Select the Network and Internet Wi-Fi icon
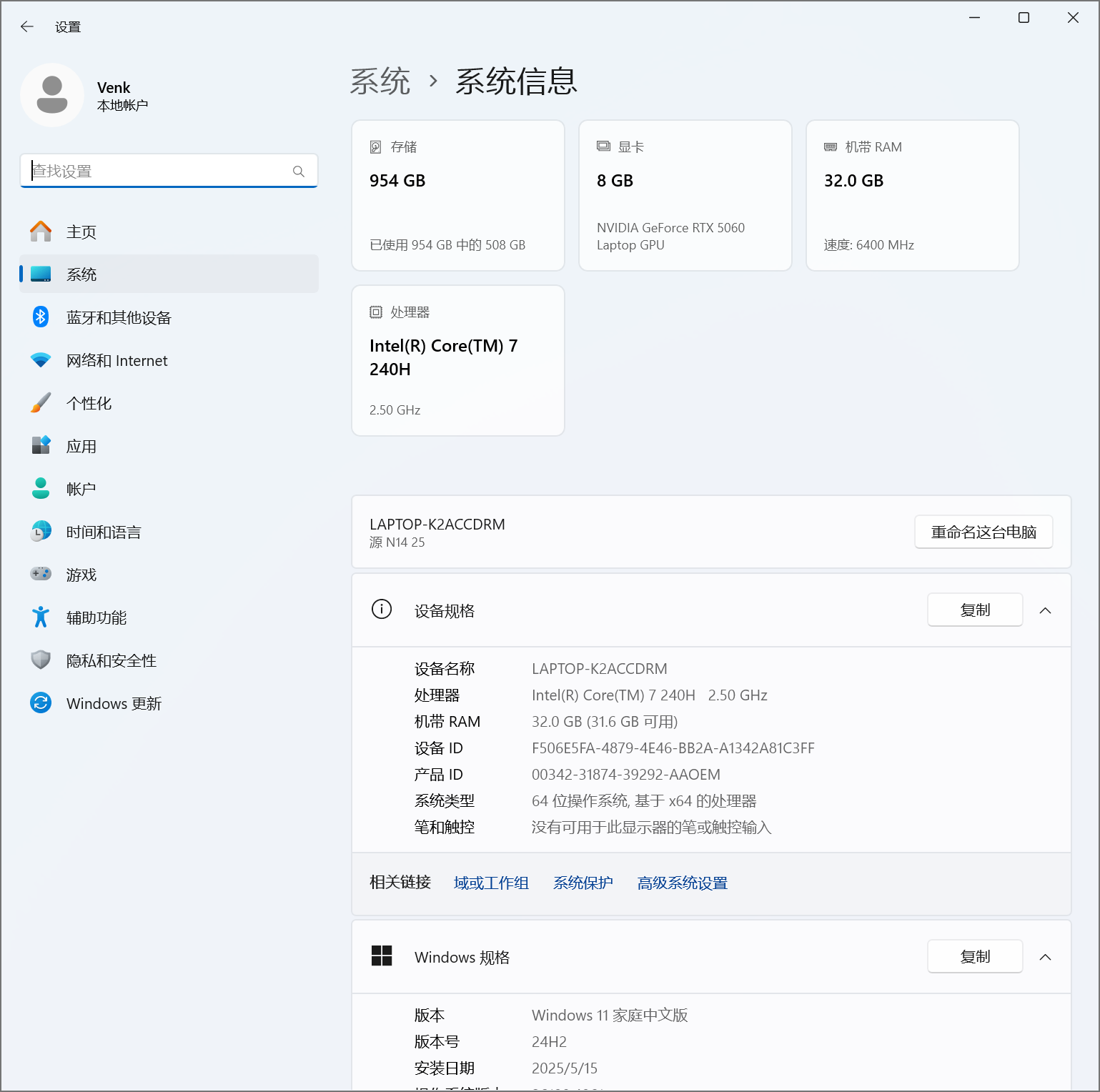1100x1092 pixels. (x=41, y=360)
